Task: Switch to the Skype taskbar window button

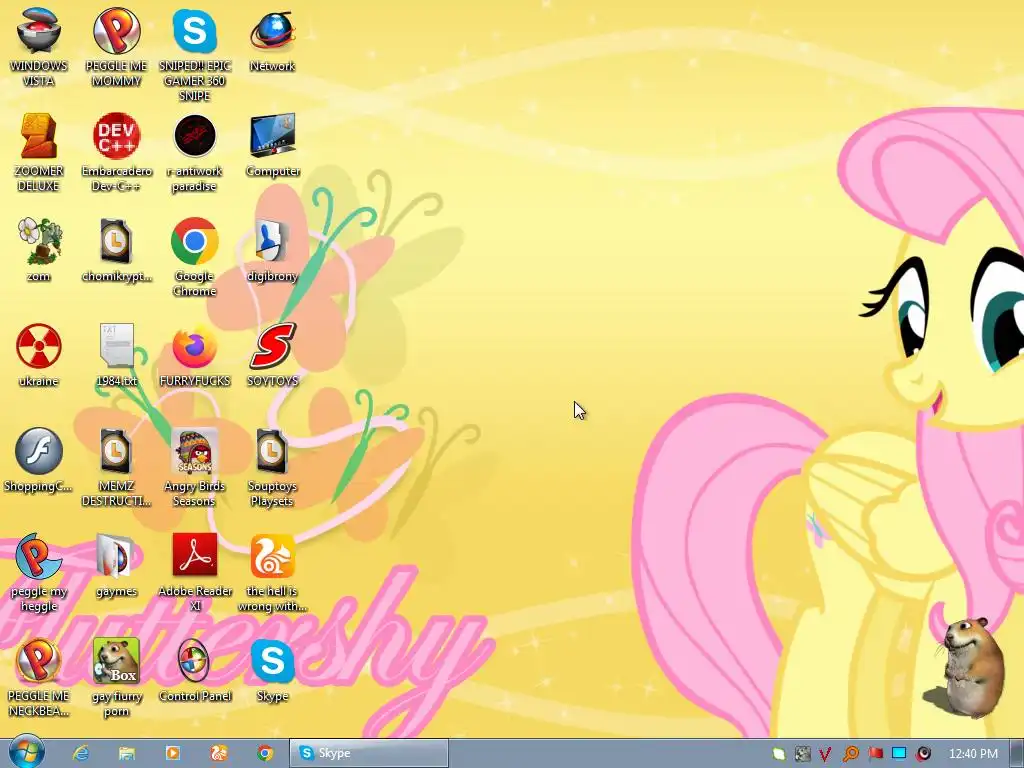Action: [x=369, y=753]
